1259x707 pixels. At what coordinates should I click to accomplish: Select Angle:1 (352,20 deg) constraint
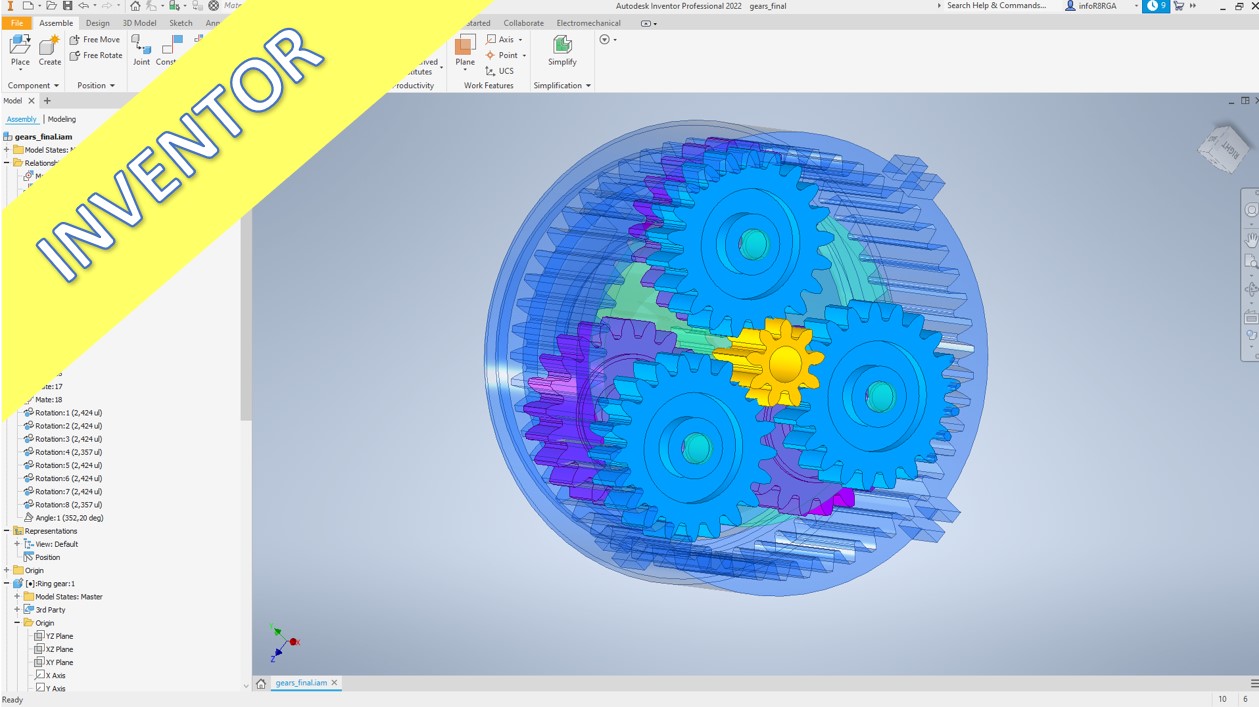[x=63, y=518]
